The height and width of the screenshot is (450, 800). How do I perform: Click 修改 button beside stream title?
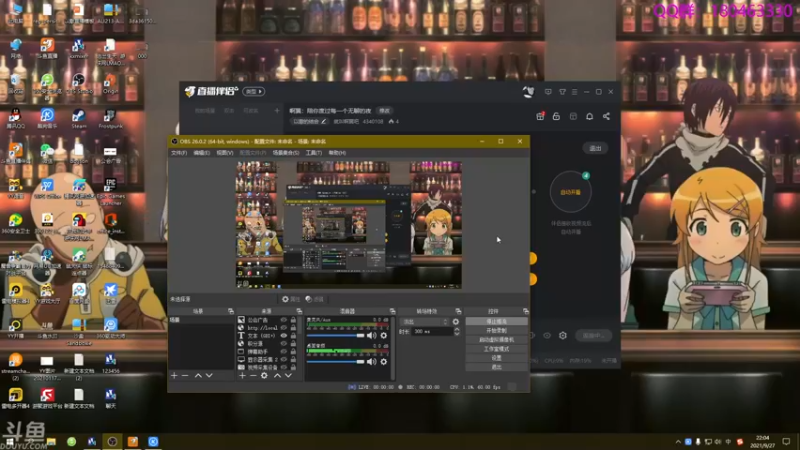pos(385,111)
